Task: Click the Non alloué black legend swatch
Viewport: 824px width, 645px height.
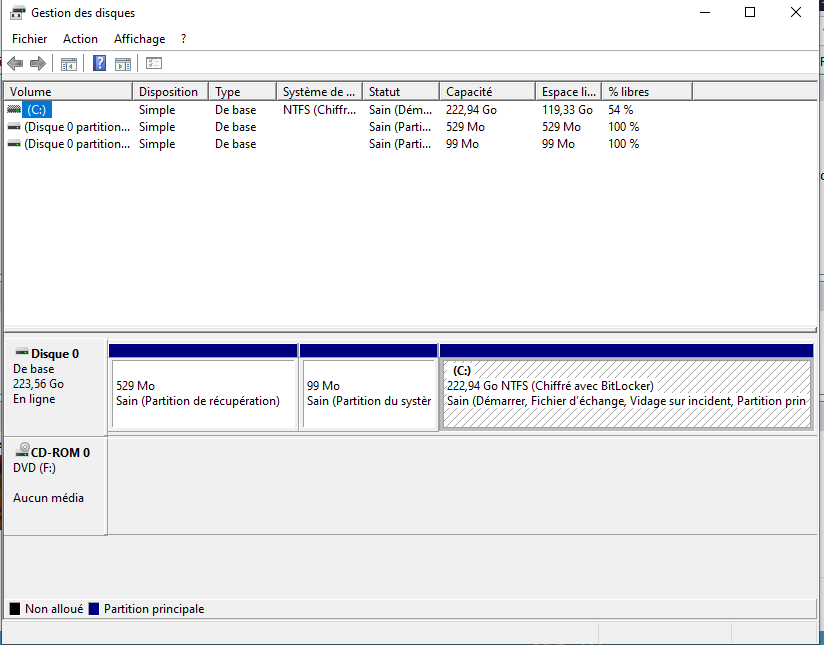Action: [x=15, y=609]
